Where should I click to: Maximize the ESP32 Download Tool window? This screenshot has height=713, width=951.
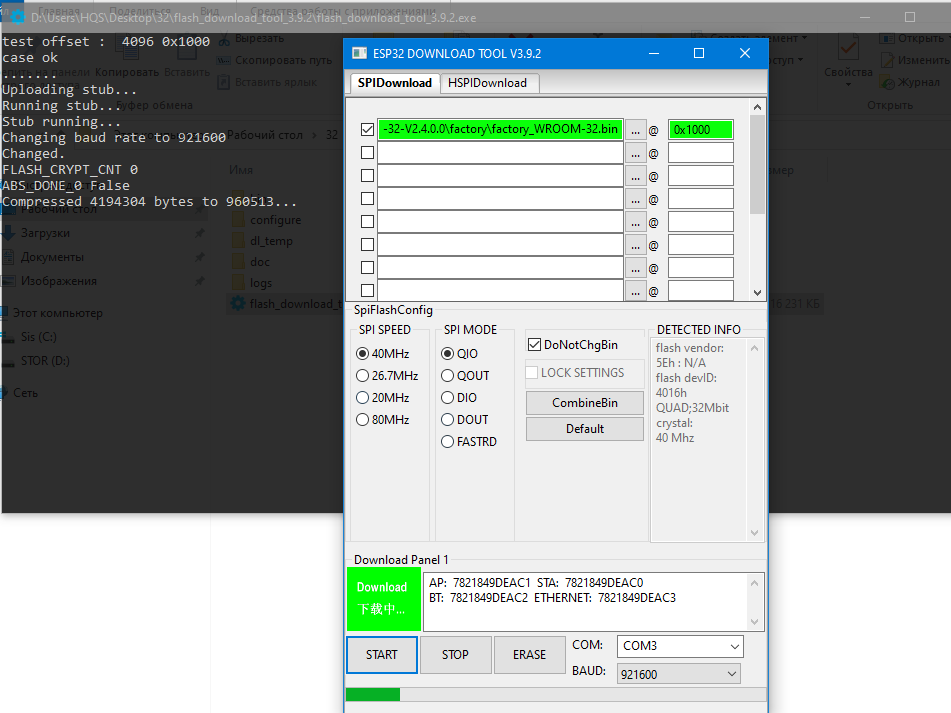coord(699,53)
